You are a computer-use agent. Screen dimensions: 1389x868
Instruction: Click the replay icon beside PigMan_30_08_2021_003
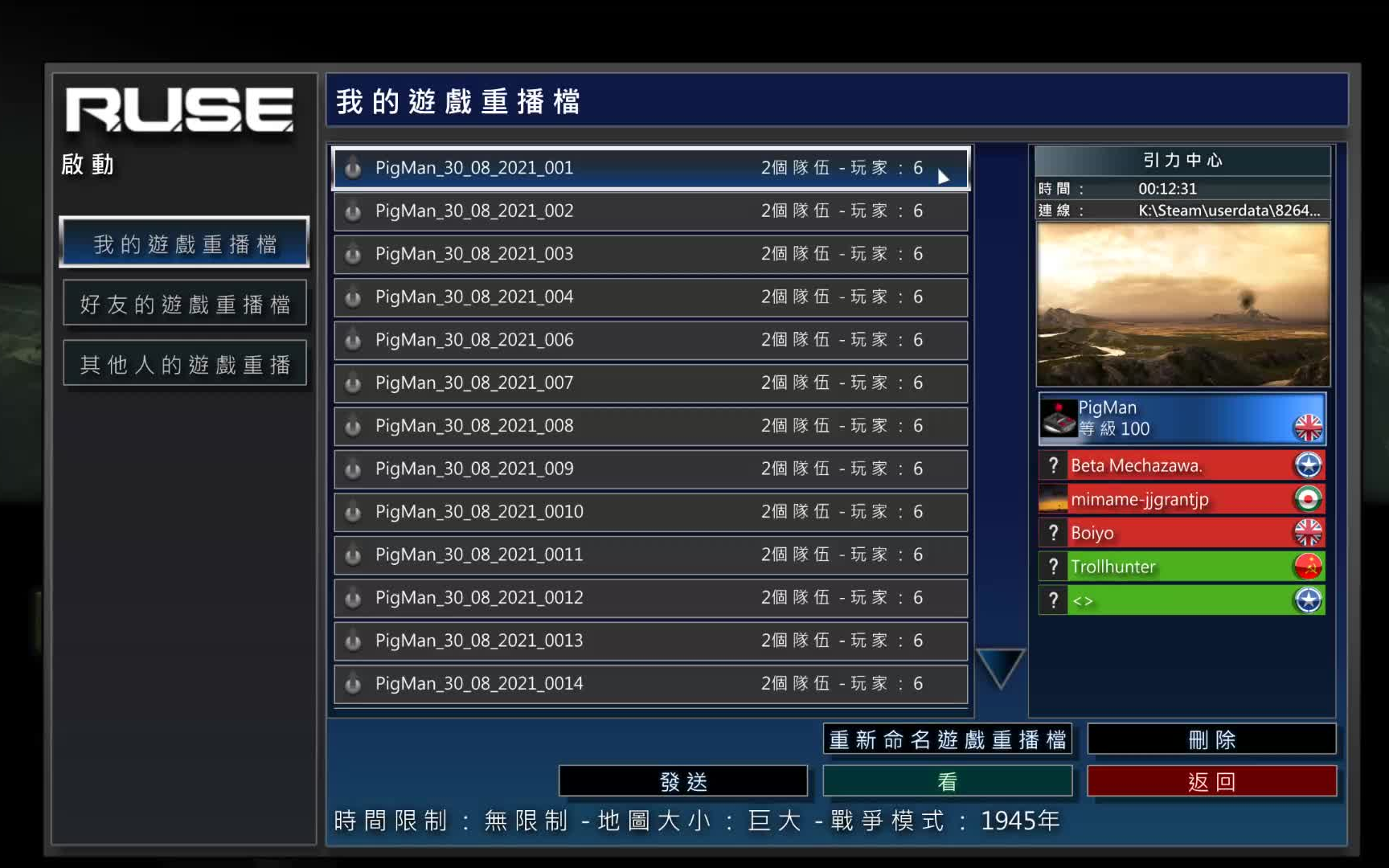click(x=352, y=254)
